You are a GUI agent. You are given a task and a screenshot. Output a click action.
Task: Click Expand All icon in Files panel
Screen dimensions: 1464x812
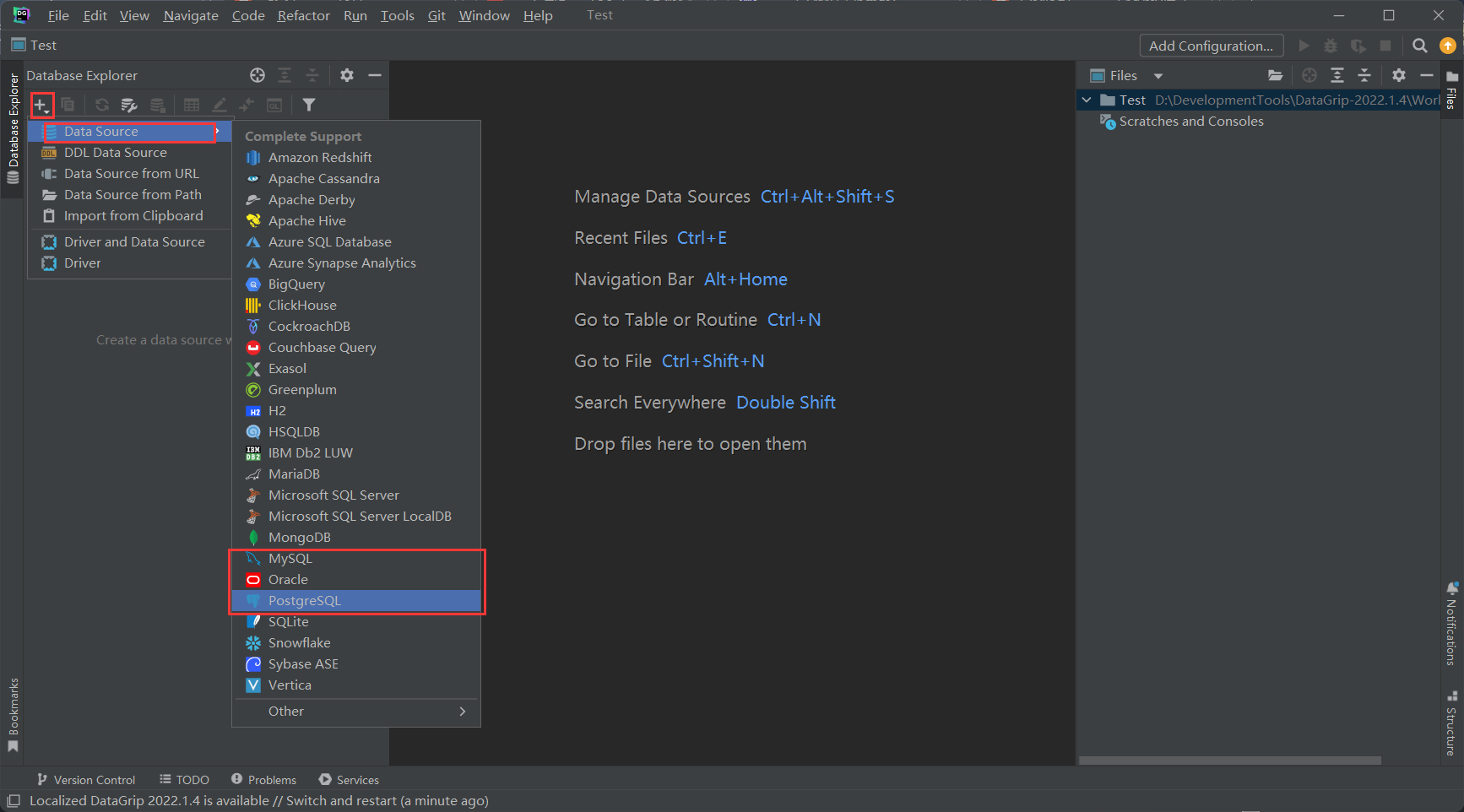pos(1337,75)
